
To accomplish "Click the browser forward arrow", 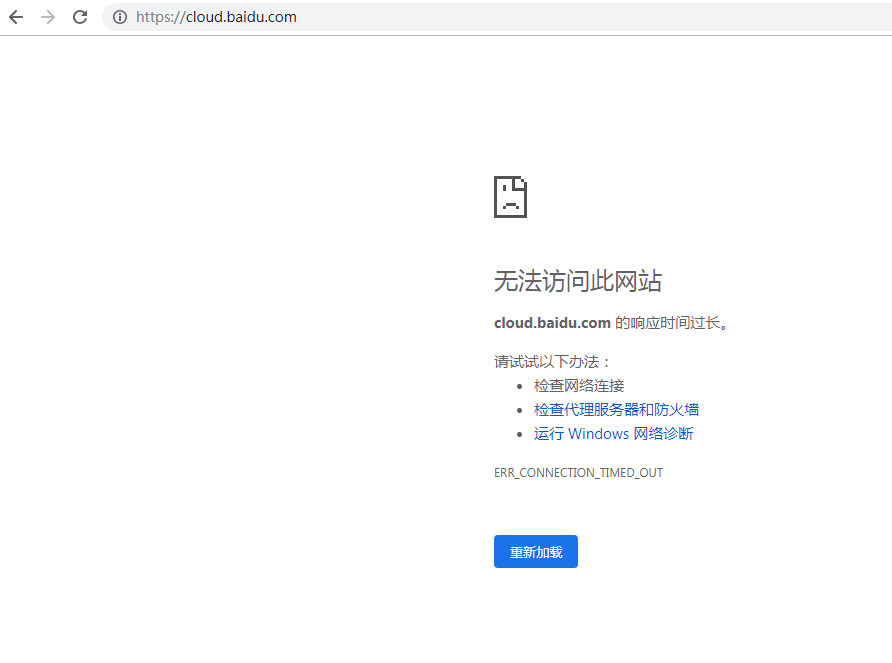I will point(48,17).
